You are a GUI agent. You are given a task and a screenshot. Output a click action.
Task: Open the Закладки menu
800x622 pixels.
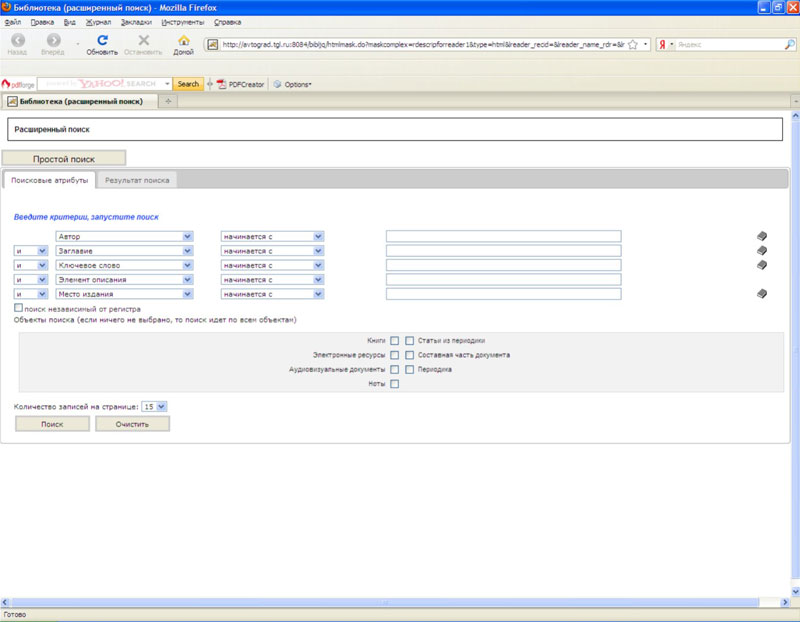[136, 22]
